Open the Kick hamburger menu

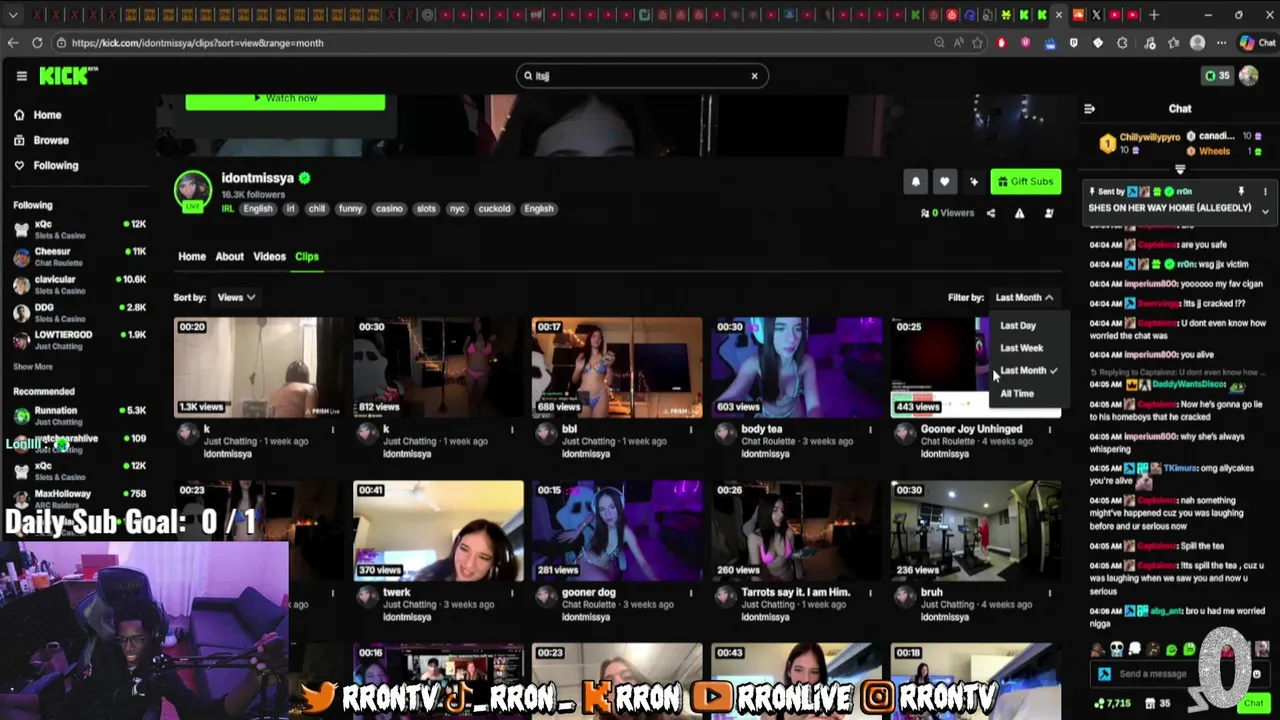tap(21, 76)
